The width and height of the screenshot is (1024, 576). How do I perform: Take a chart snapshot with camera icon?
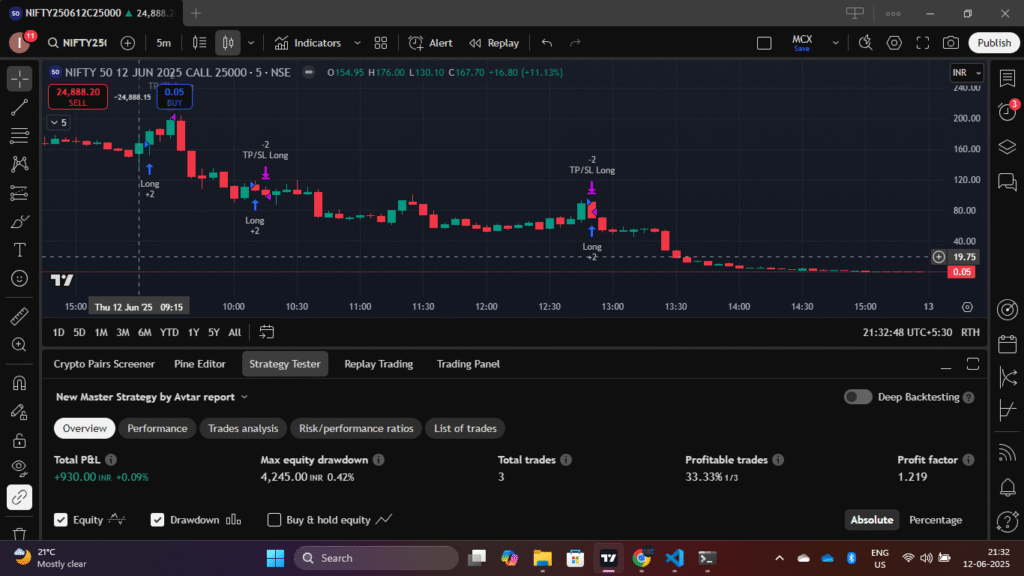click(x=951, y=43)
